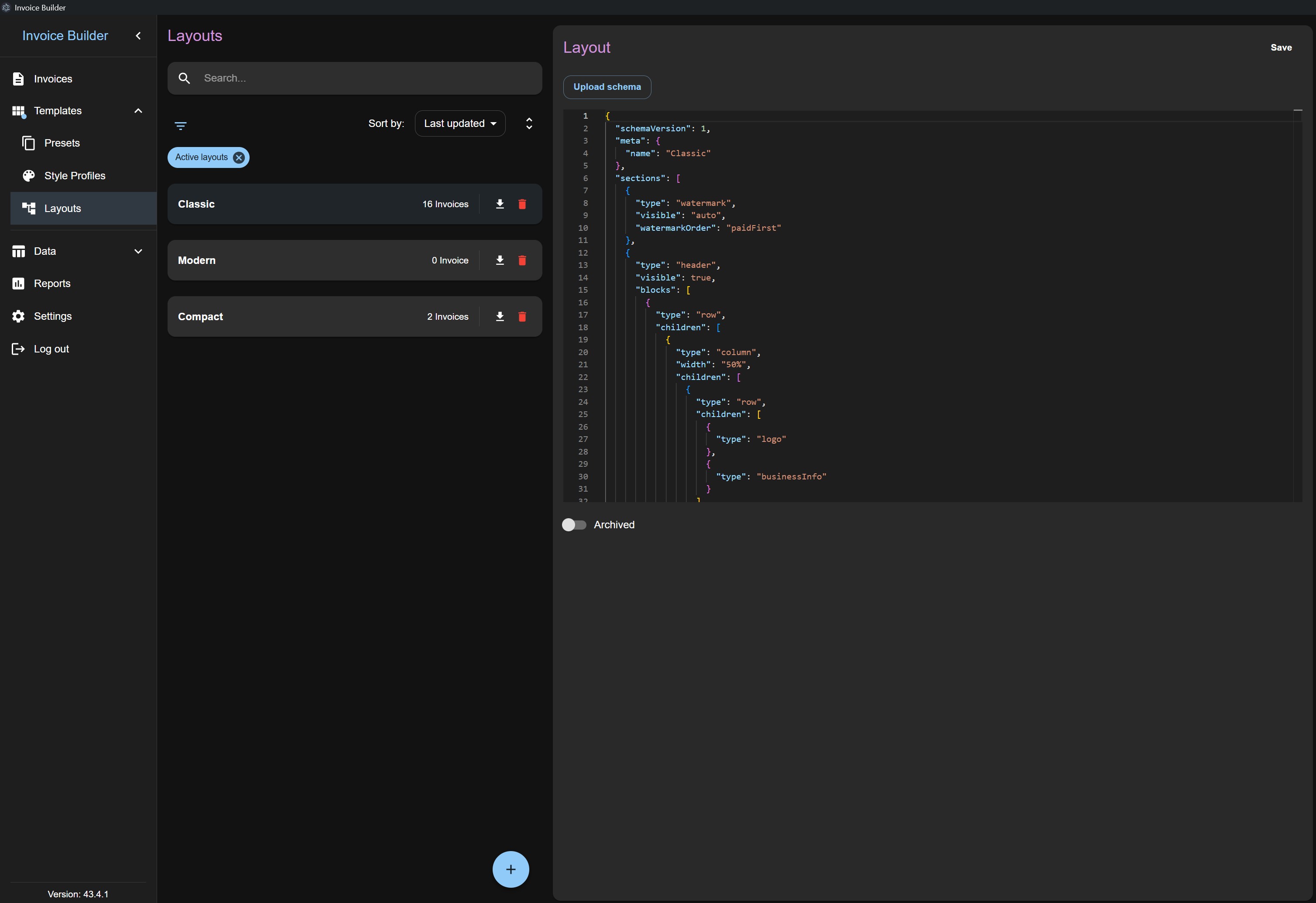Viewport: 1316px width, 903px height.
Task: Click the Settings gear icon
Action: pyautogui.click(x=18, y=316)
